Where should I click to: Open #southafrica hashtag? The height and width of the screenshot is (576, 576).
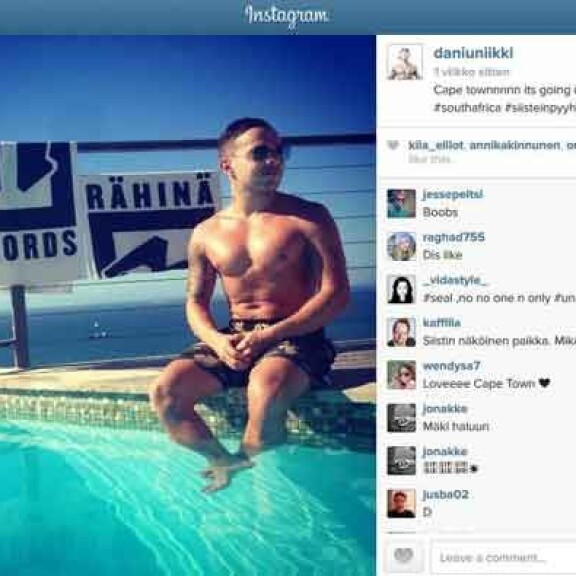467,108
